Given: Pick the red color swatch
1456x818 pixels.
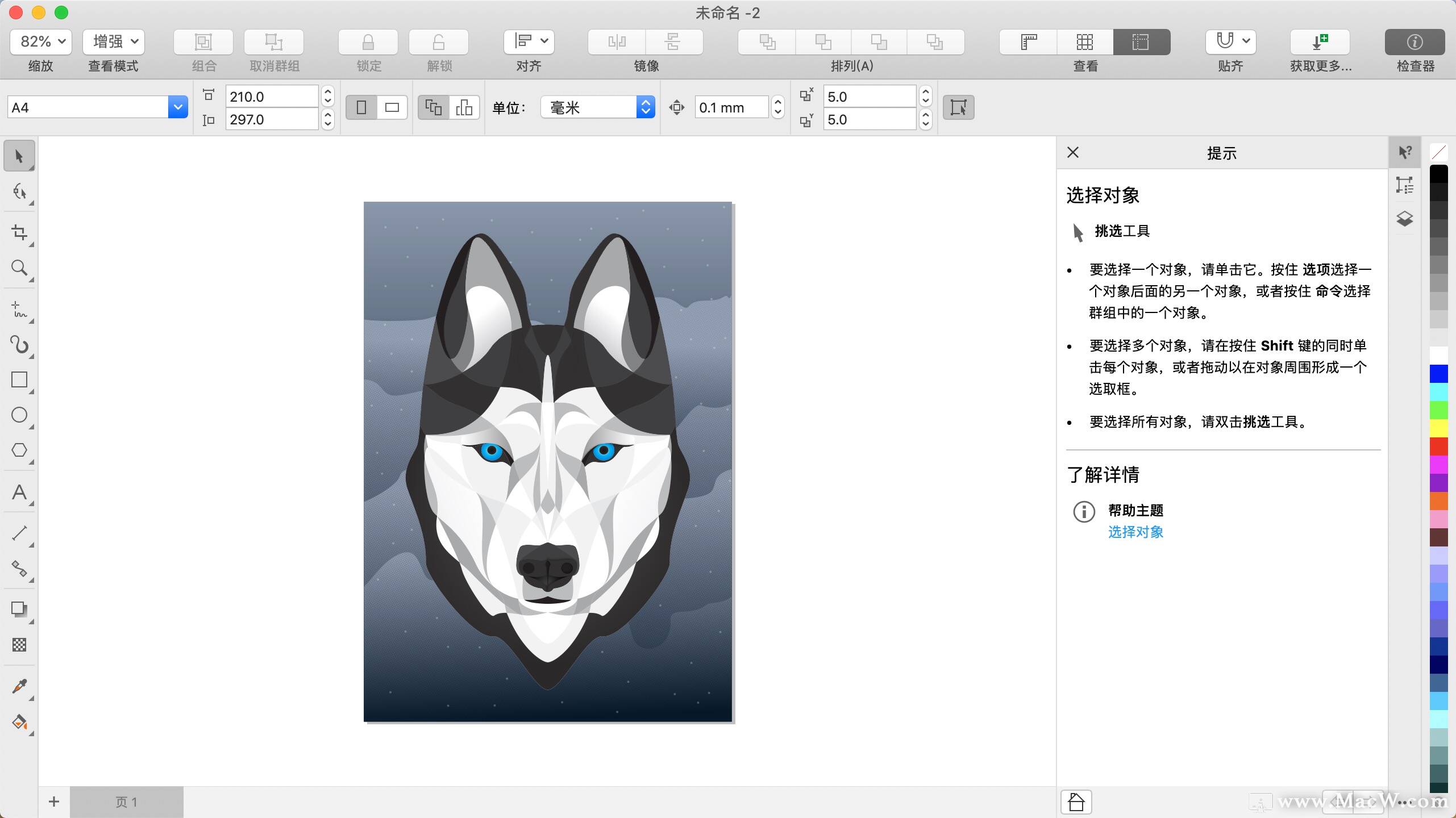Looking at the screenshot, I should 1438,446.
